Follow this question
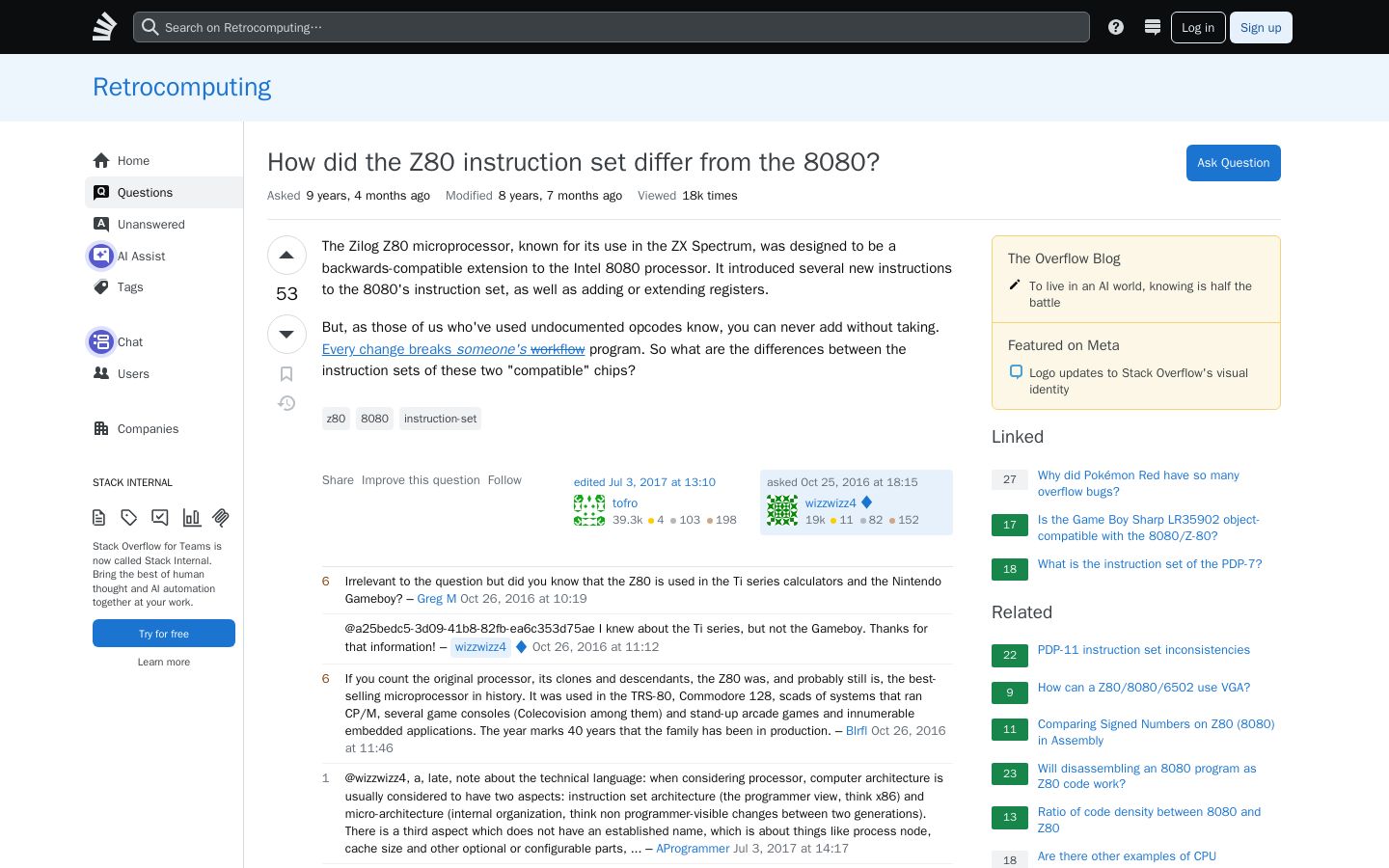Image resolution: width=1389 pixels, height=868 pixels. pos(504,480)
